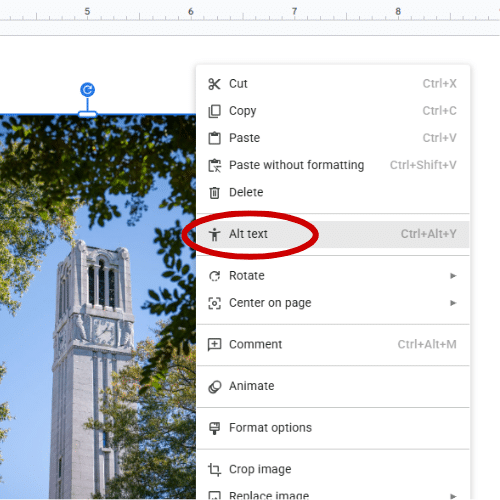500x500 pixels.
Task: Open the Rotate menu entry
Action: click(333, 276)
